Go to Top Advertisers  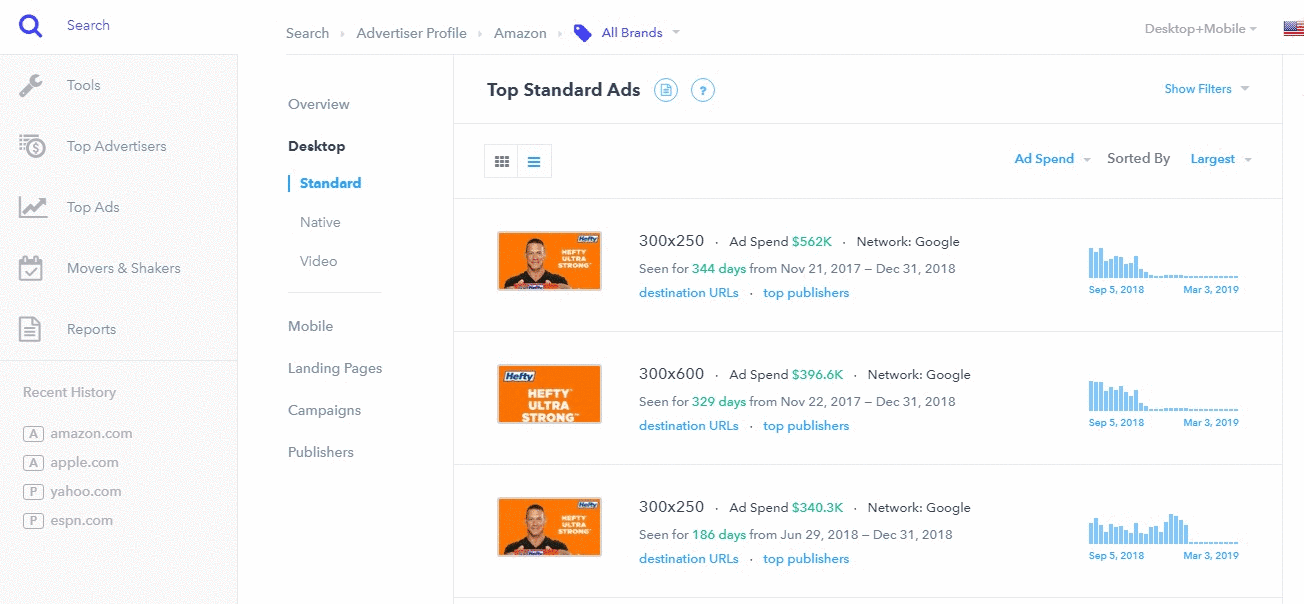pos(117,146)
